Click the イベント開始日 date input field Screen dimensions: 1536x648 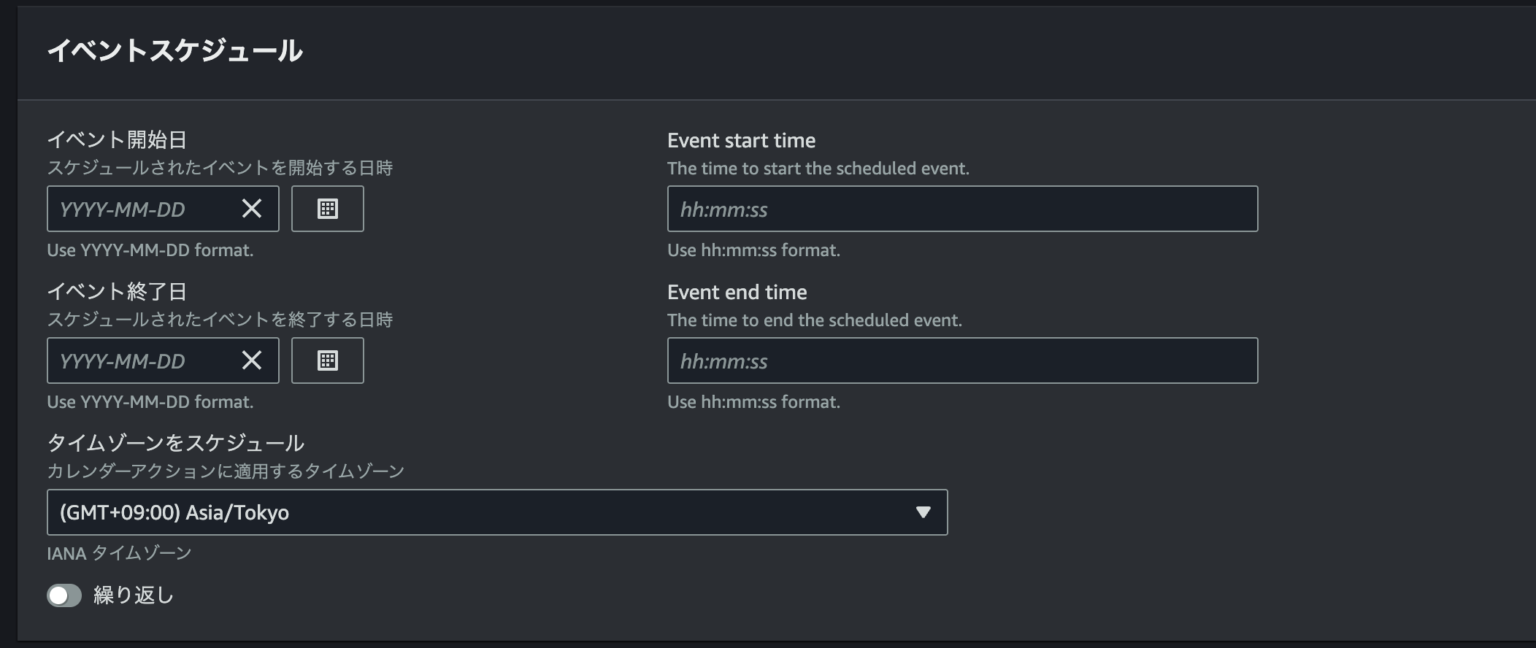(140, 208)
